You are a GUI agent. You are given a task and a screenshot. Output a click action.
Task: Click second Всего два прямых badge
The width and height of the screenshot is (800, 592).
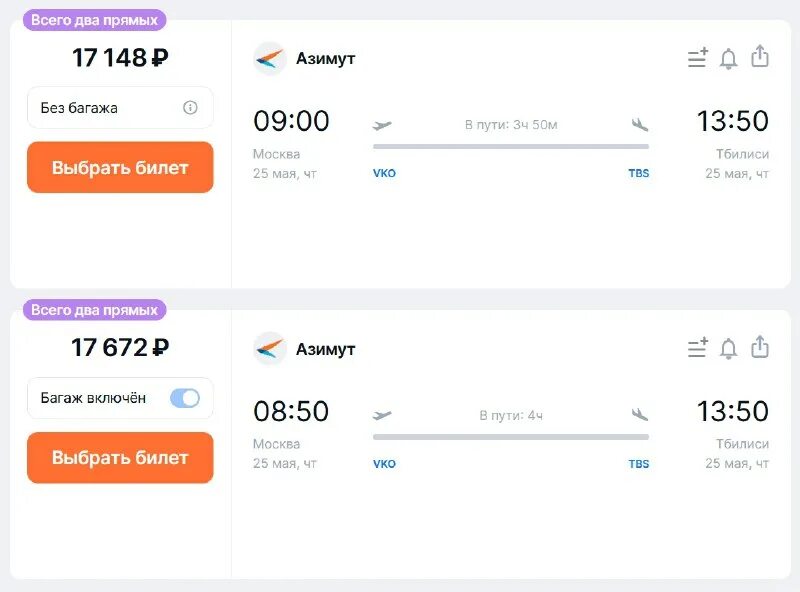94,310
